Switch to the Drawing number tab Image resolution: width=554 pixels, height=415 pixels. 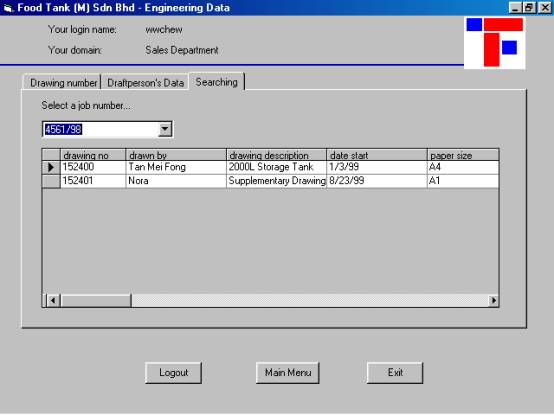[x=63, y=83]
